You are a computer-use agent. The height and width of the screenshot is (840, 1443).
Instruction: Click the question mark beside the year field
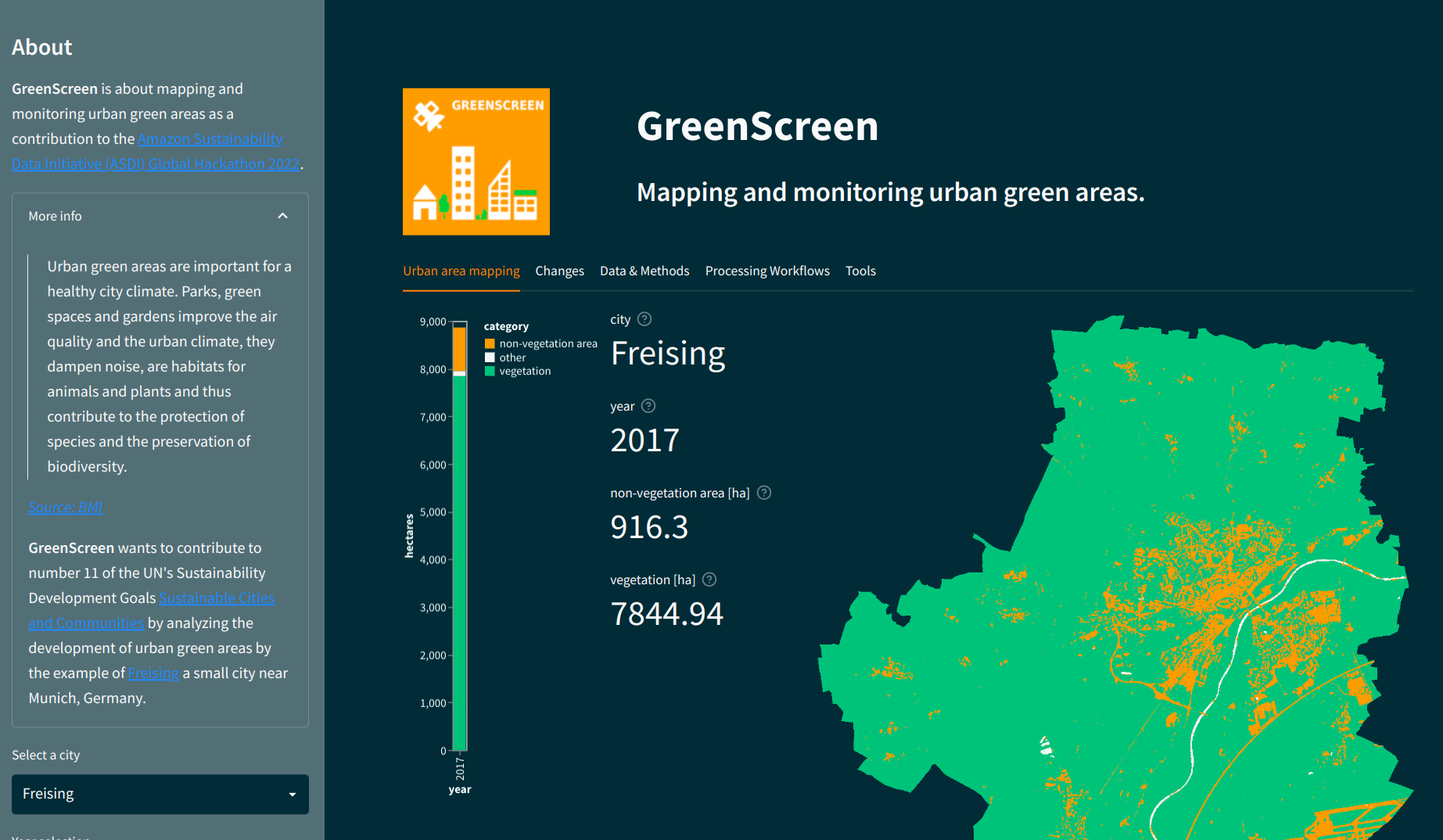pos(648,405)
